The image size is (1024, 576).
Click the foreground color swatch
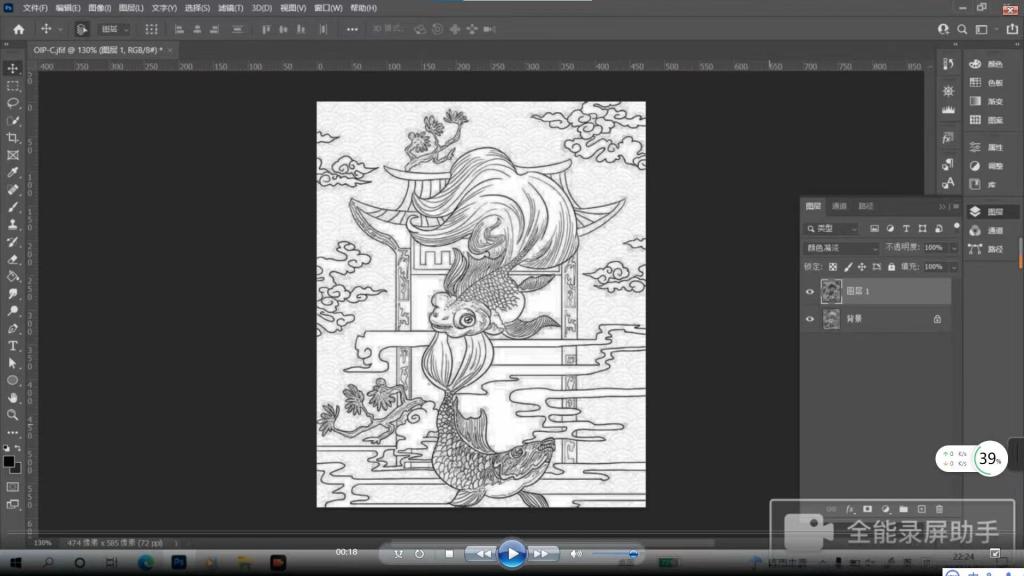coord(9,461)
